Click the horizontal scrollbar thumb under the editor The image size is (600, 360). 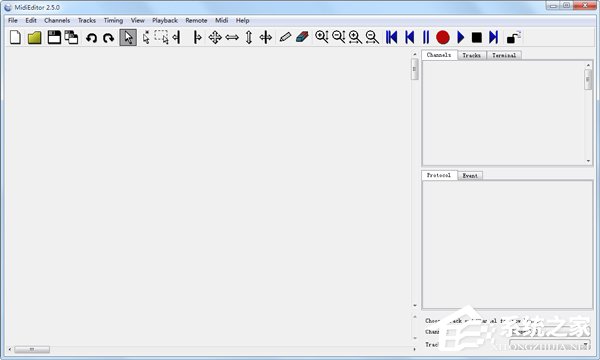(x=32, y=349)
